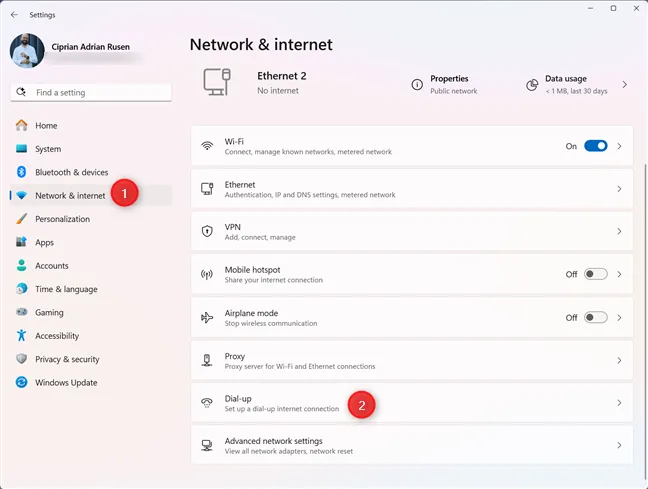Open the Home page

91,125
